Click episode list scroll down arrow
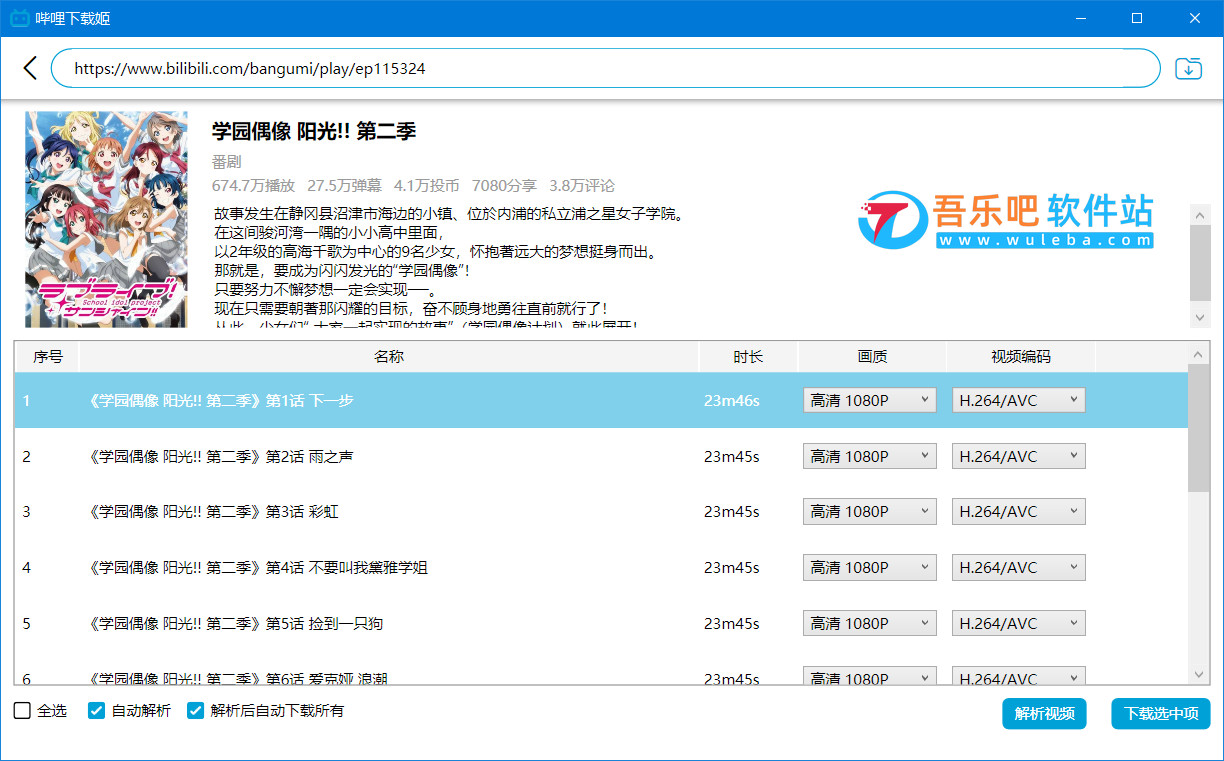The image size is (1224, 761). [1198, 675]
